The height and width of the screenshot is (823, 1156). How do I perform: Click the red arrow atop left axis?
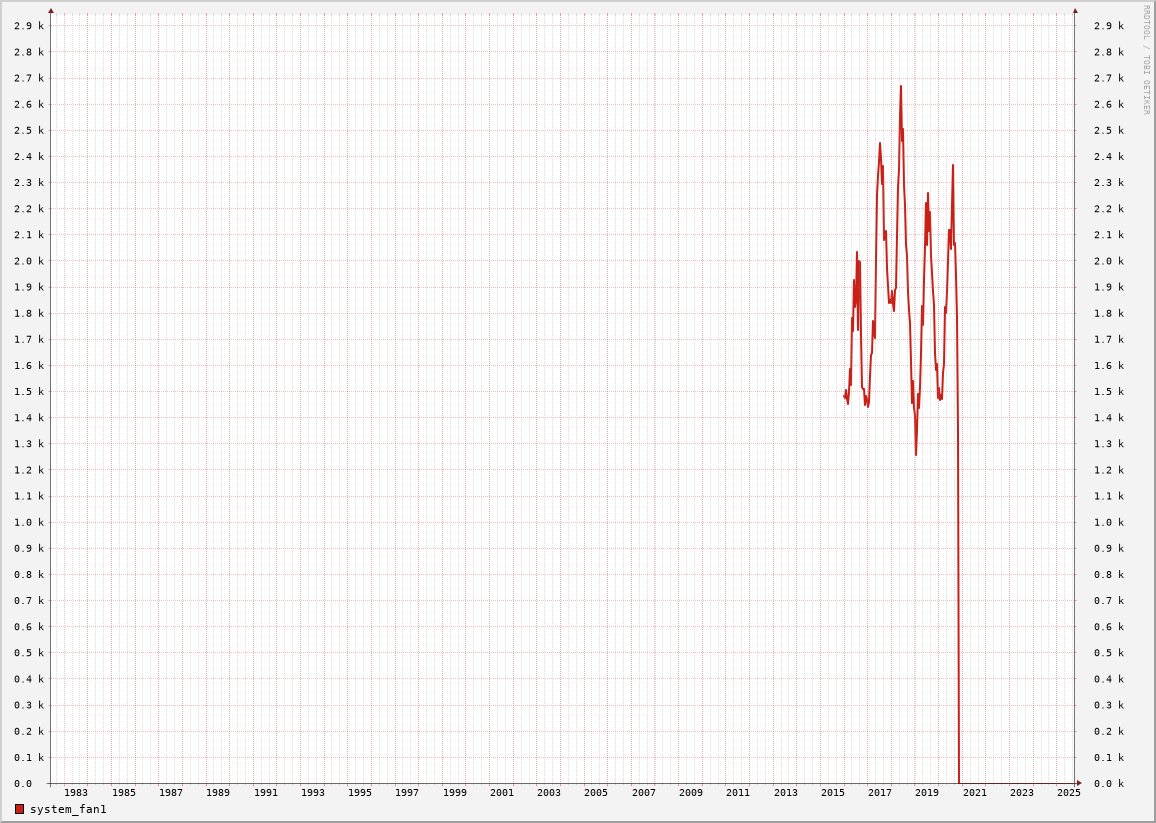[51, 11]
